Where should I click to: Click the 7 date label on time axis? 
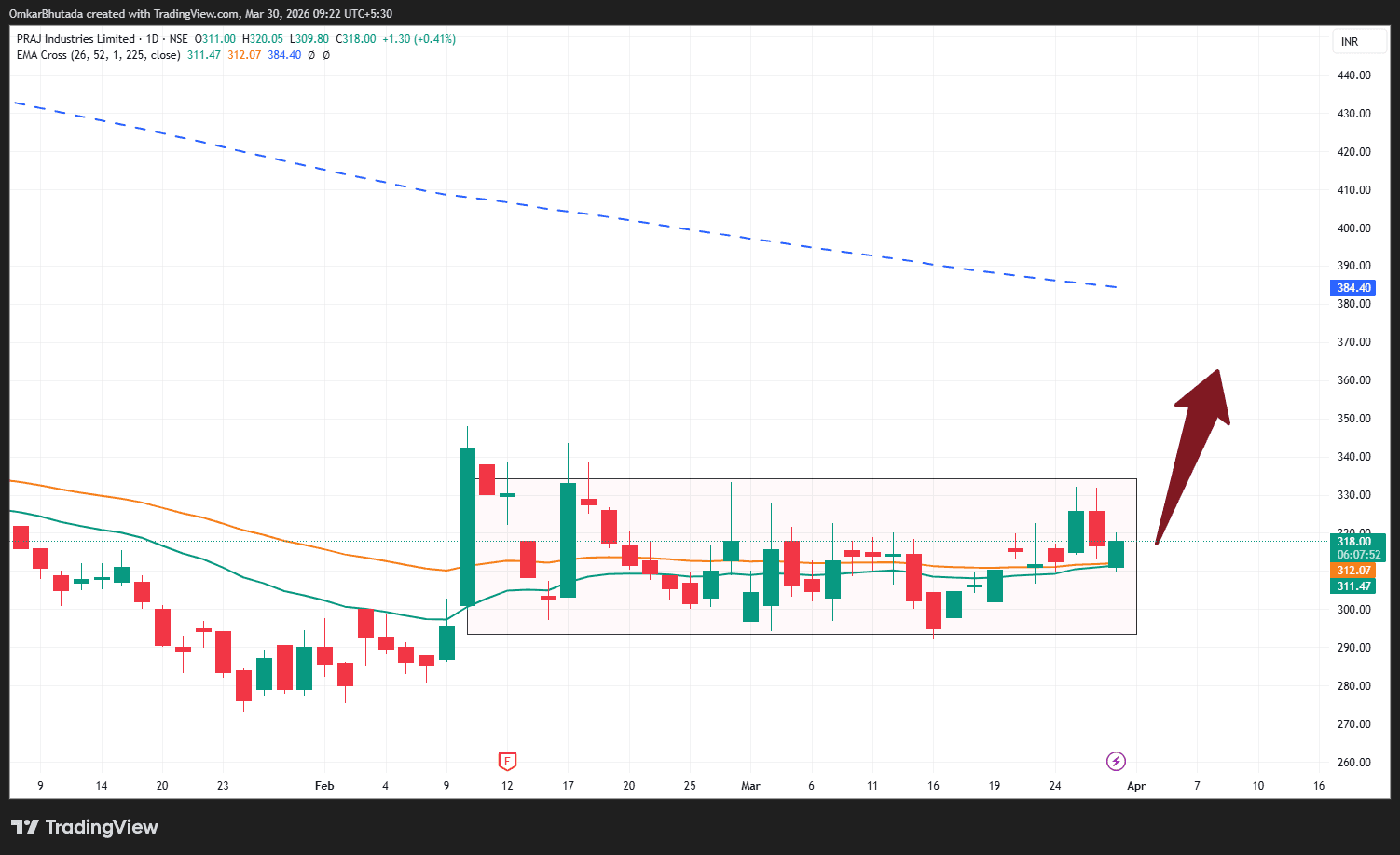(x=1198, y=786)
